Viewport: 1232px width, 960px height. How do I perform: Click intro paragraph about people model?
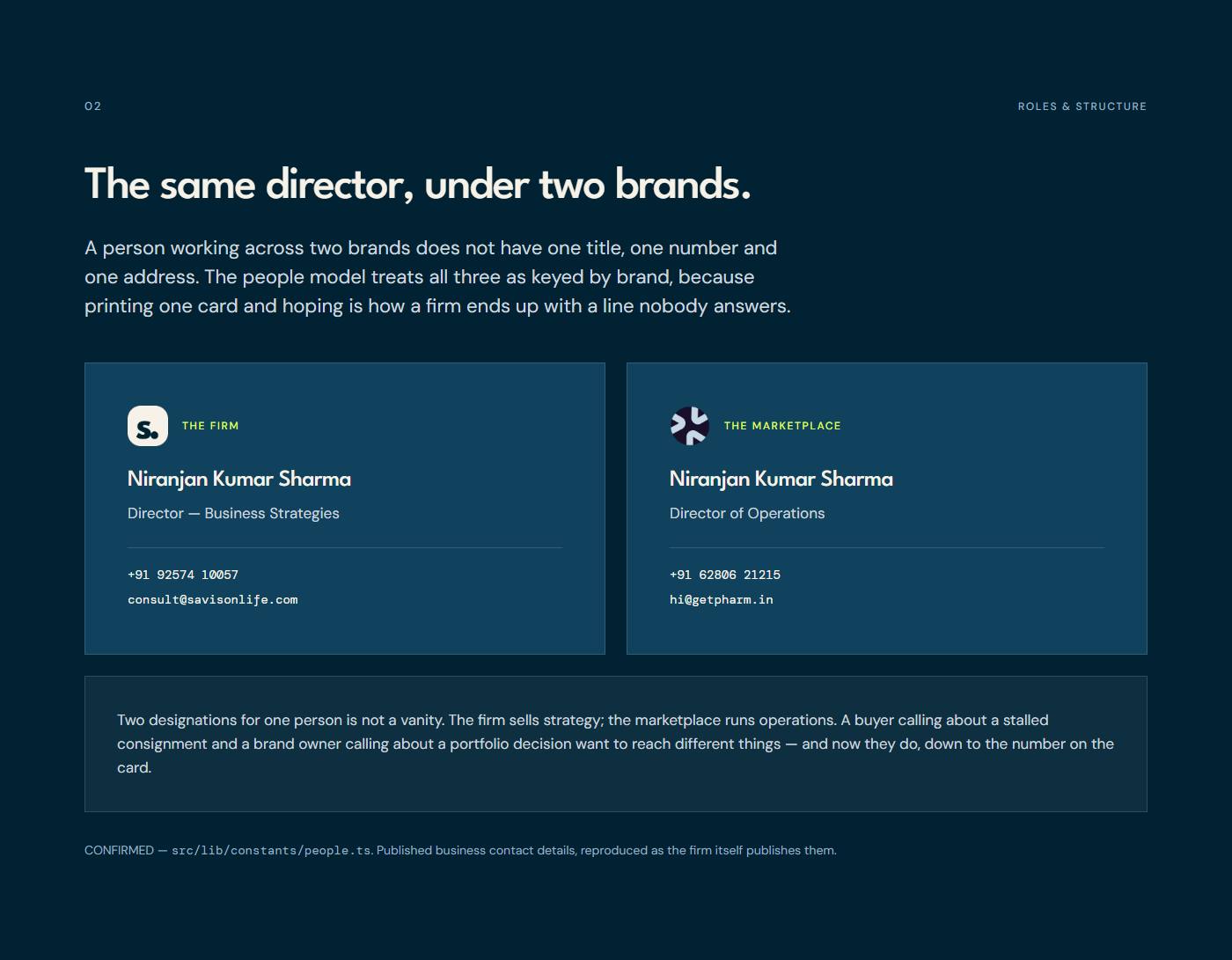pyautogui.click(x=437, y=277)
